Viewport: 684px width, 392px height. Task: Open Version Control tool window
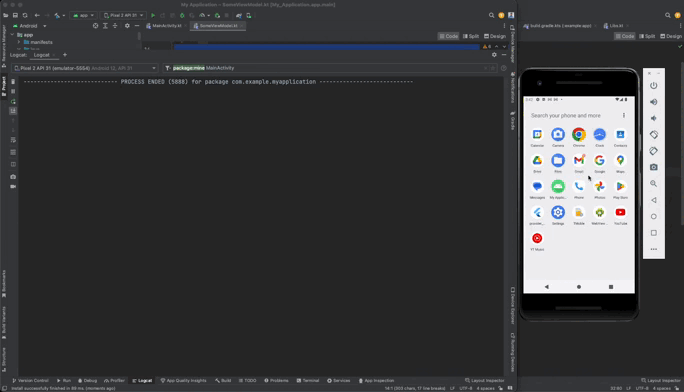[x=31, y=381]
